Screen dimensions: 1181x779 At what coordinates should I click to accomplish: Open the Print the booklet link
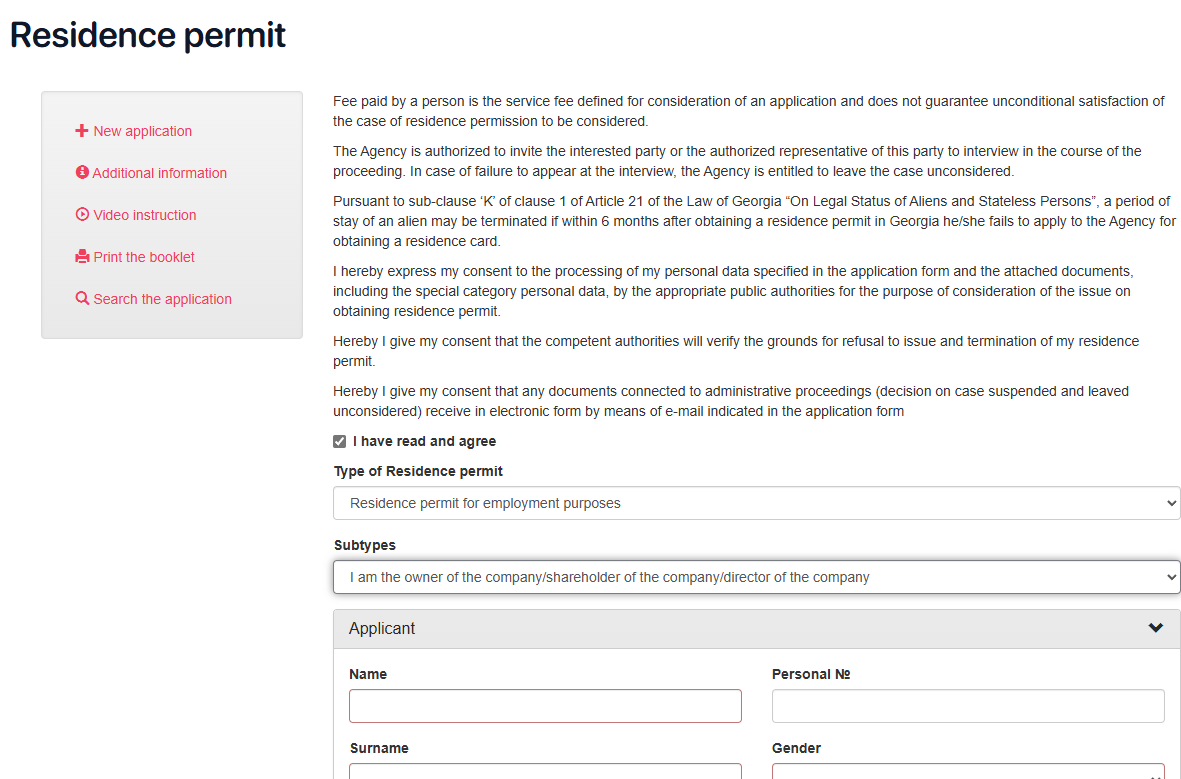144,257
